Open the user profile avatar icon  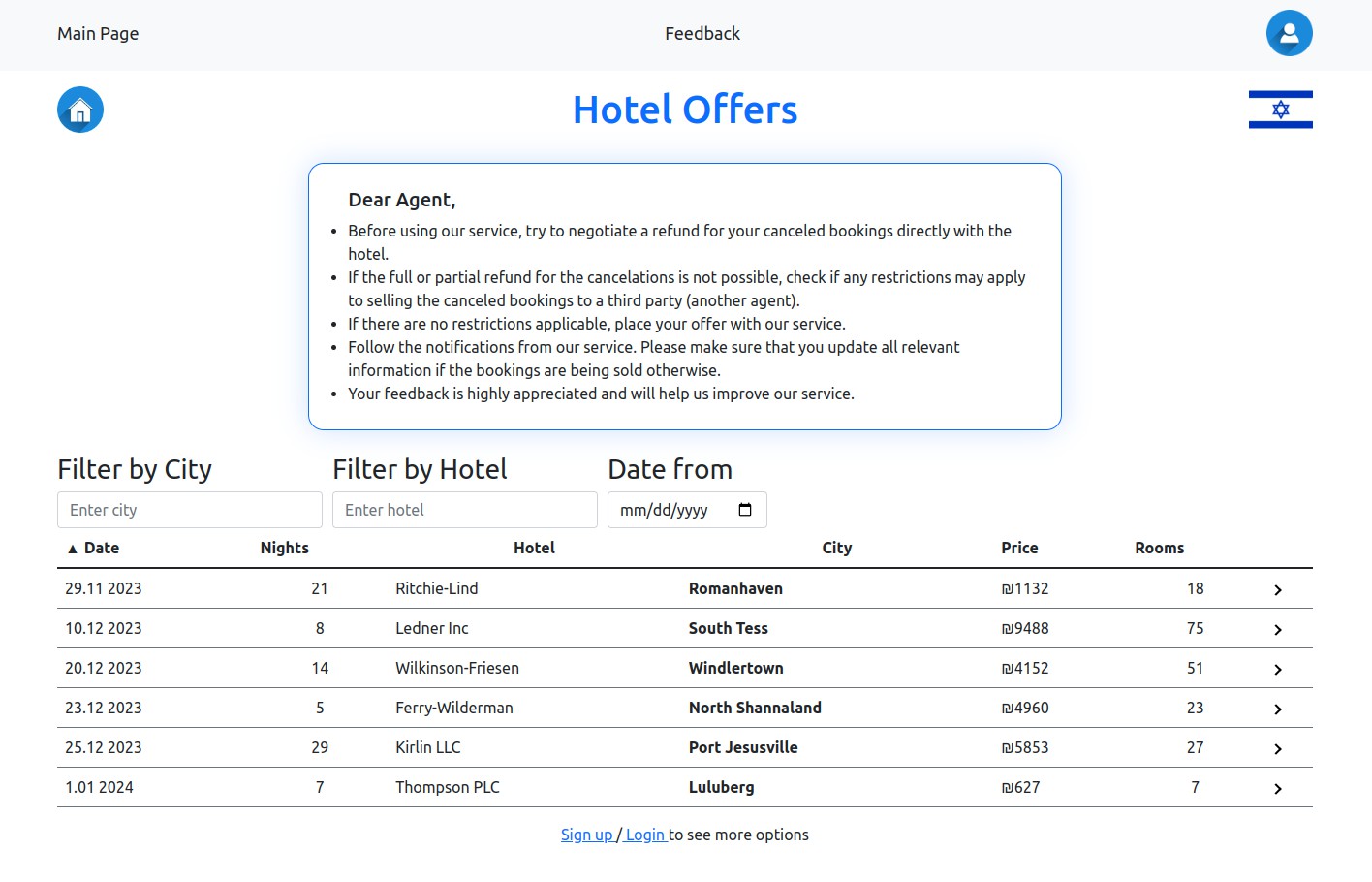click(x=1289, y=33)
